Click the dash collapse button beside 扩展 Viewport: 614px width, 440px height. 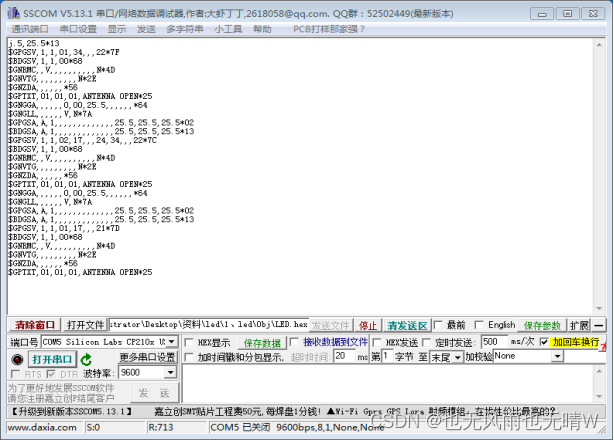(x=598, y=325)
